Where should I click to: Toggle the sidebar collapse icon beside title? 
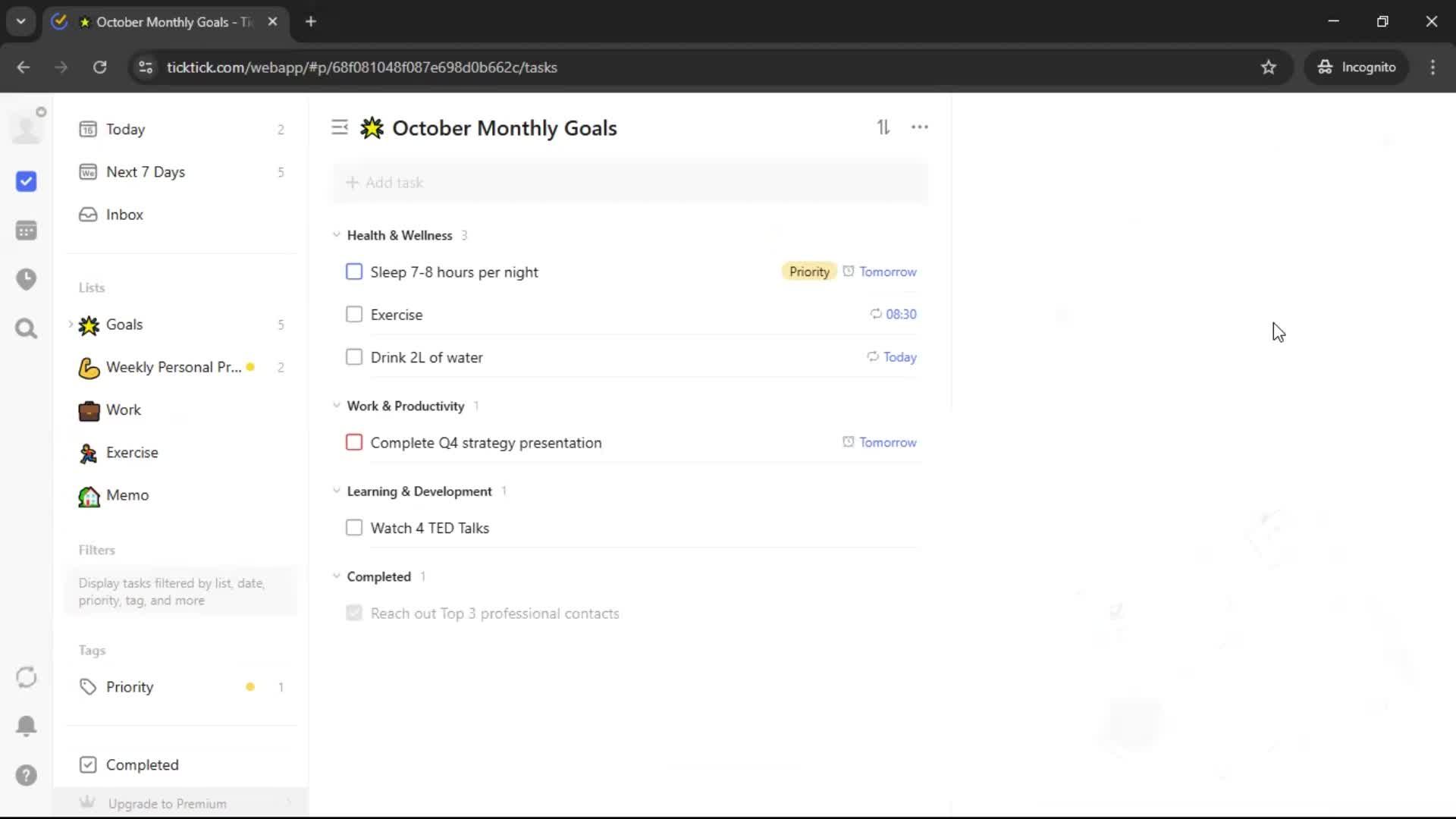[340, 127]
